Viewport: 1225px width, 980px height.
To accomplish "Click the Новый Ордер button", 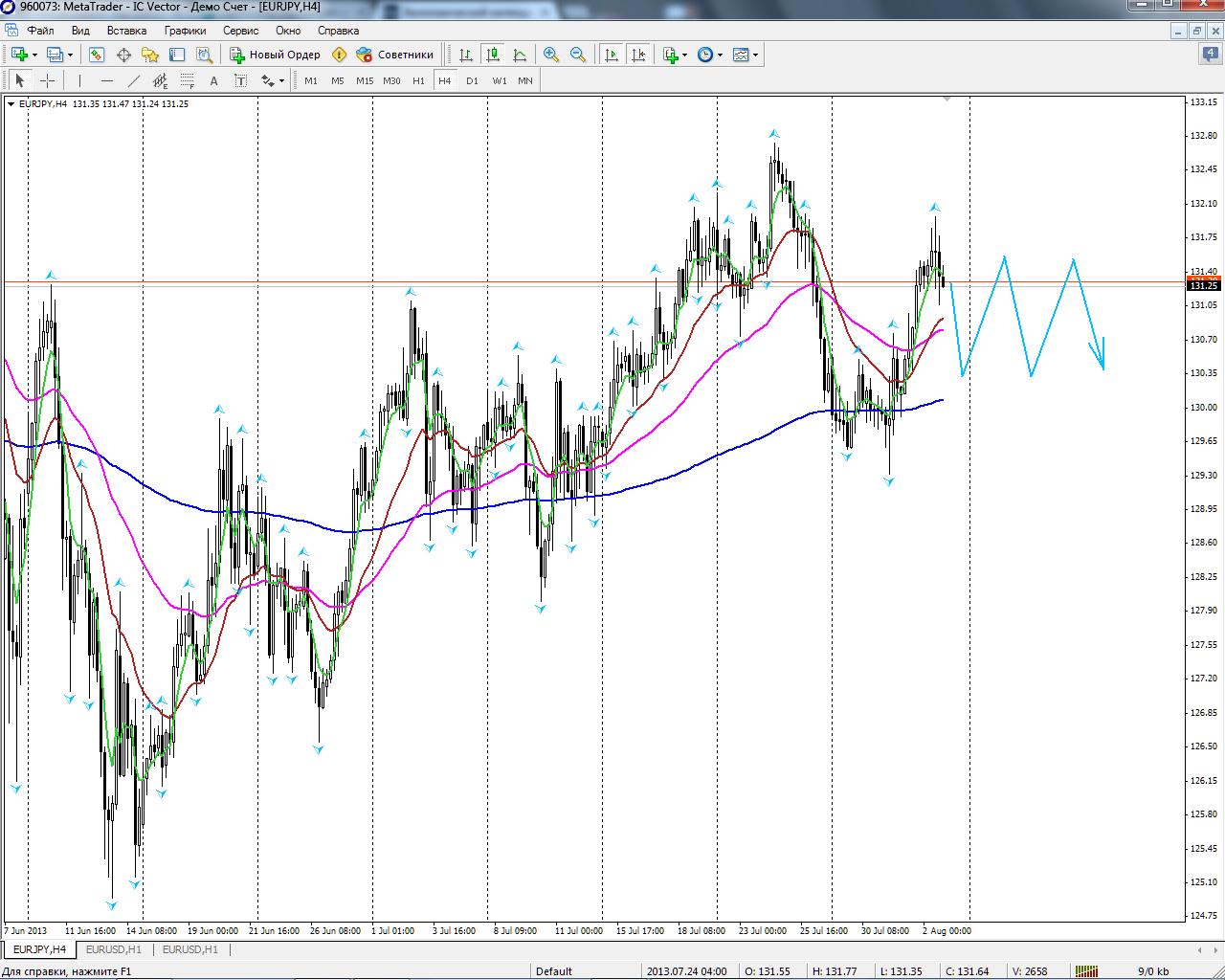I will [276, 55].
